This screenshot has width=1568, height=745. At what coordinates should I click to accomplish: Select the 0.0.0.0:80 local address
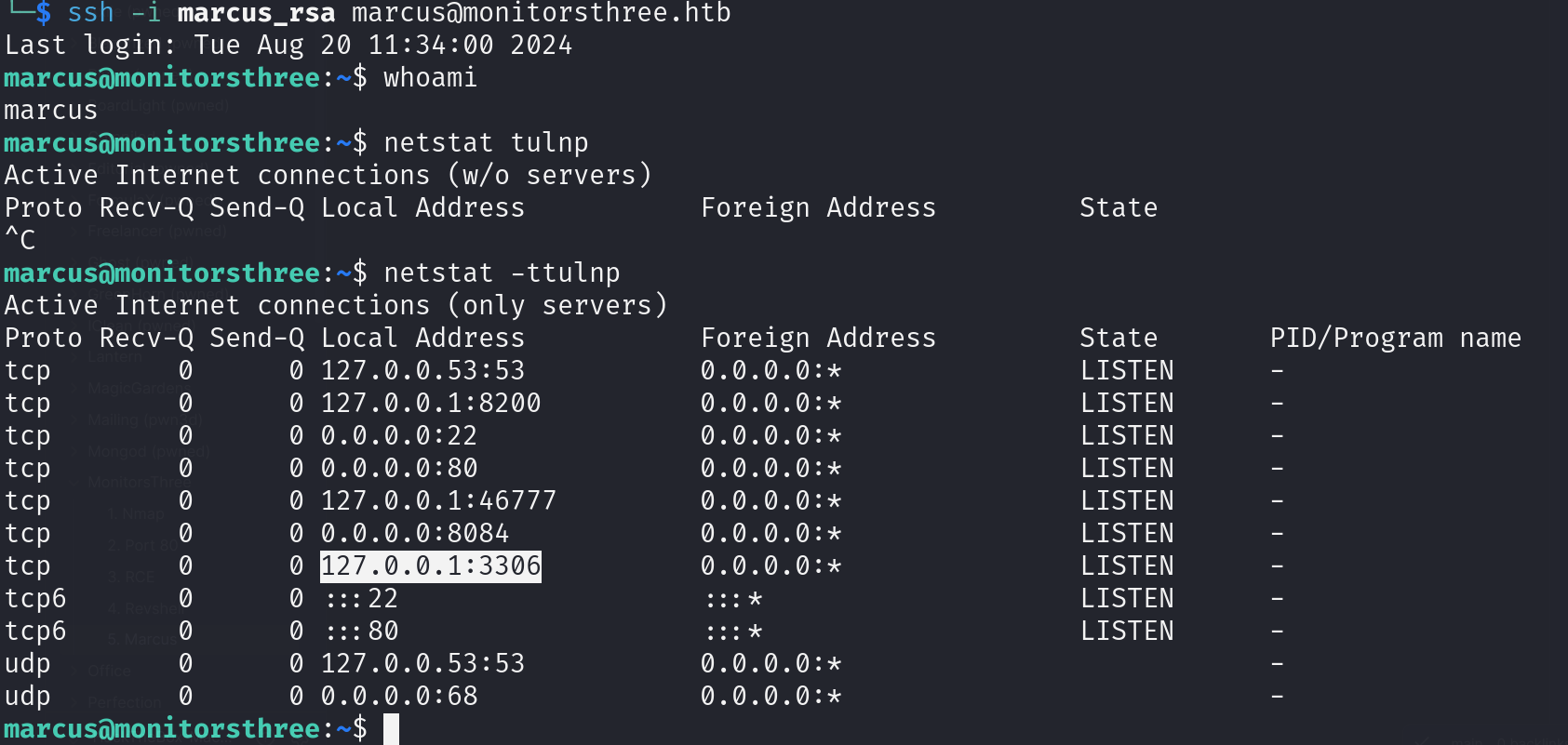398,468
